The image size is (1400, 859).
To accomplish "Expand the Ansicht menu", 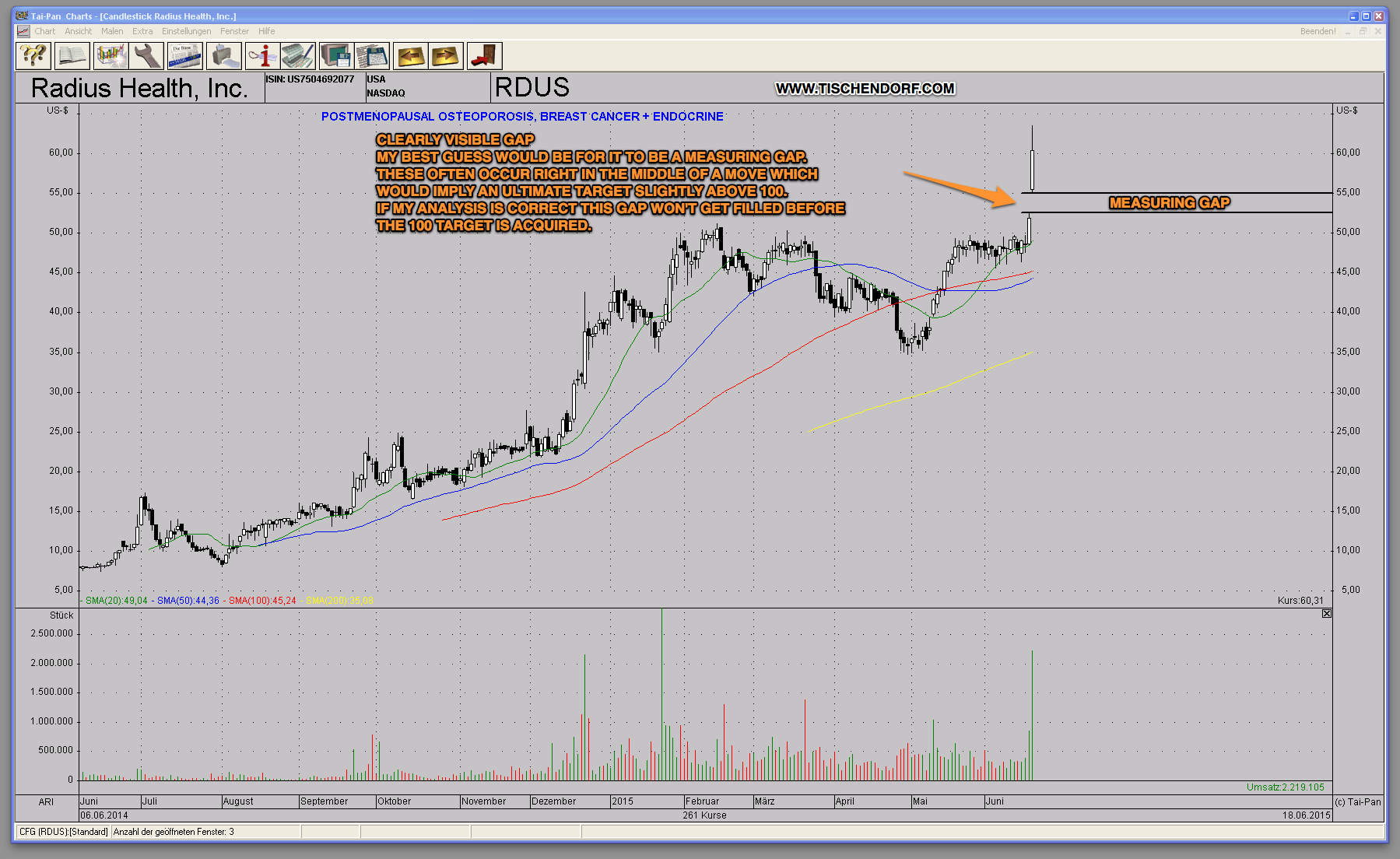I will [x=78, y=31].
